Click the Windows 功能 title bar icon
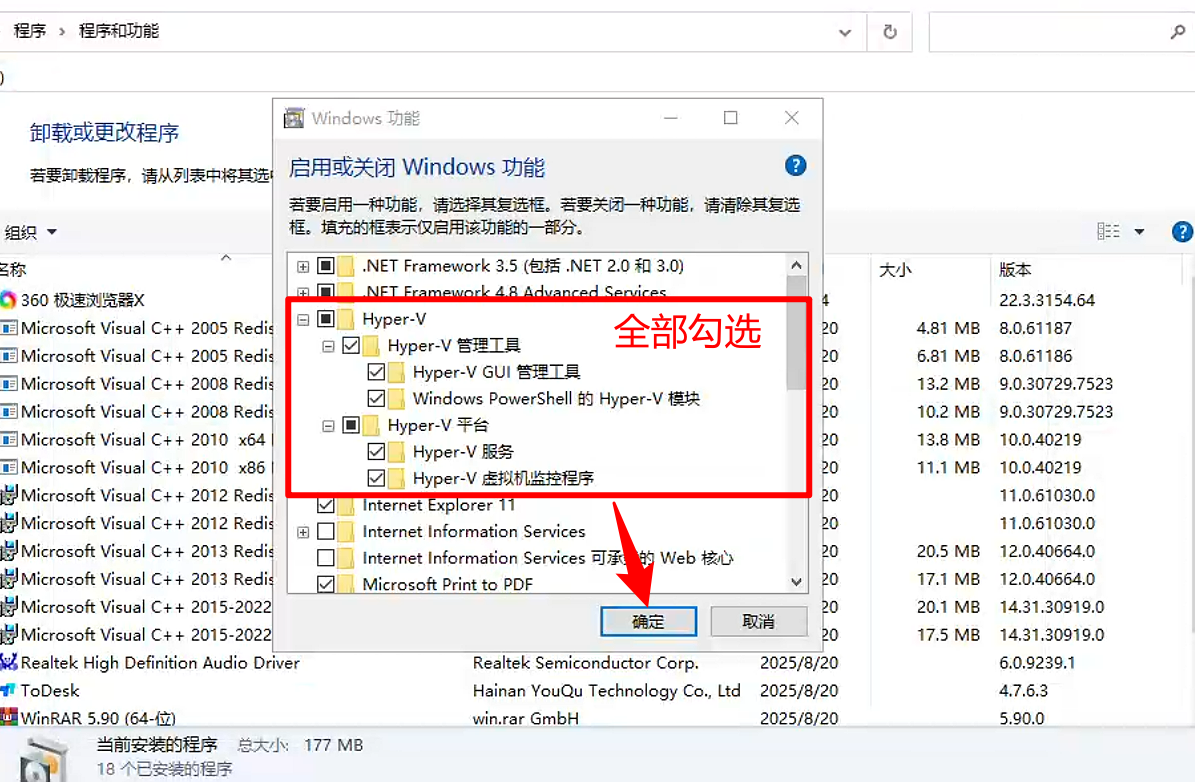This screenshot has height=782, width=1195. point(293,118)
